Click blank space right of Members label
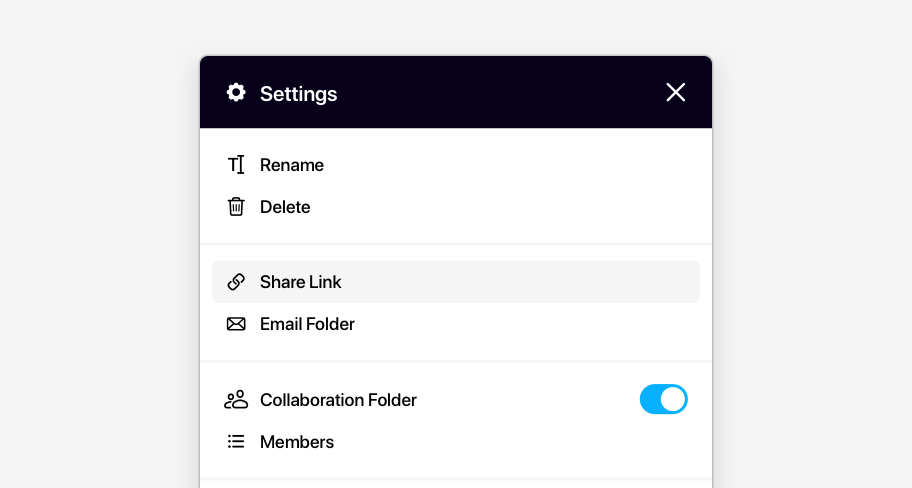Screen dimensions: 912x488 coord(520,442)
